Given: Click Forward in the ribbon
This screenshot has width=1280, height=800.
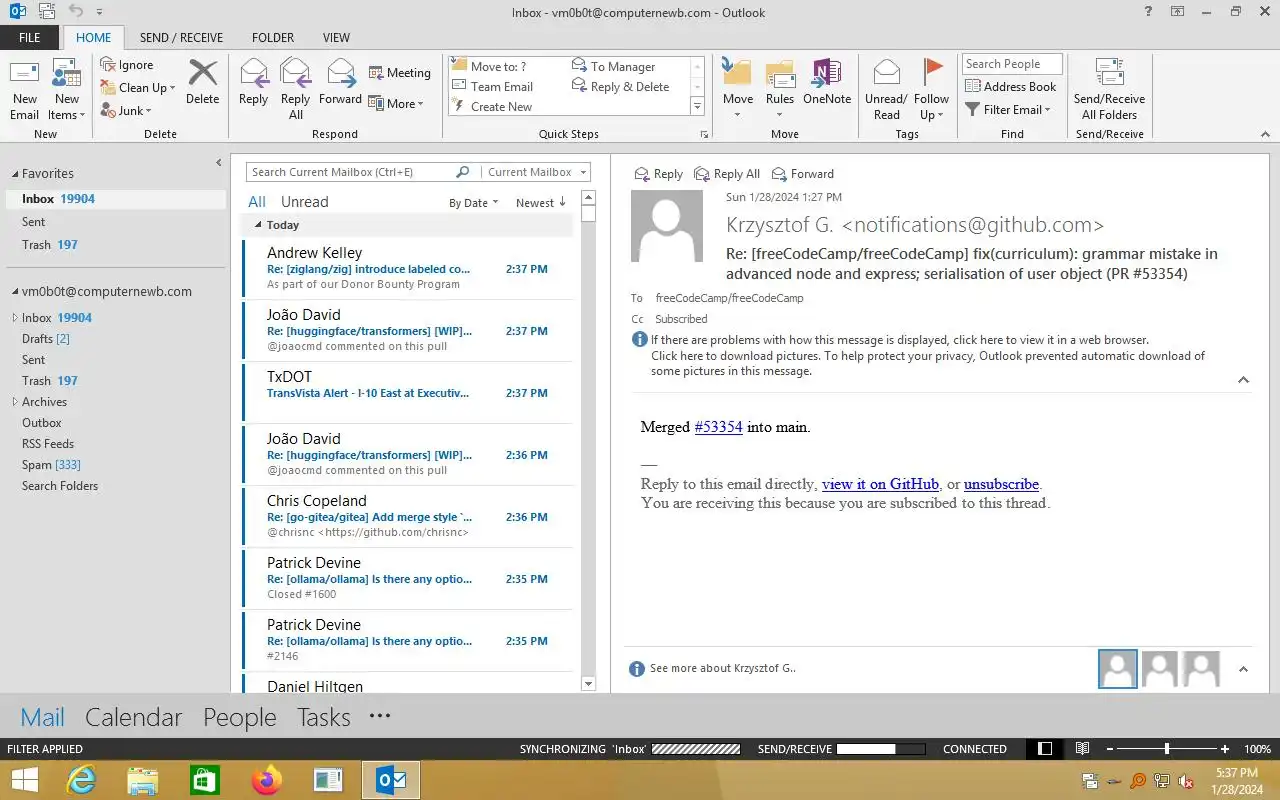Looking at the screenshot, I should pos(340,82).
